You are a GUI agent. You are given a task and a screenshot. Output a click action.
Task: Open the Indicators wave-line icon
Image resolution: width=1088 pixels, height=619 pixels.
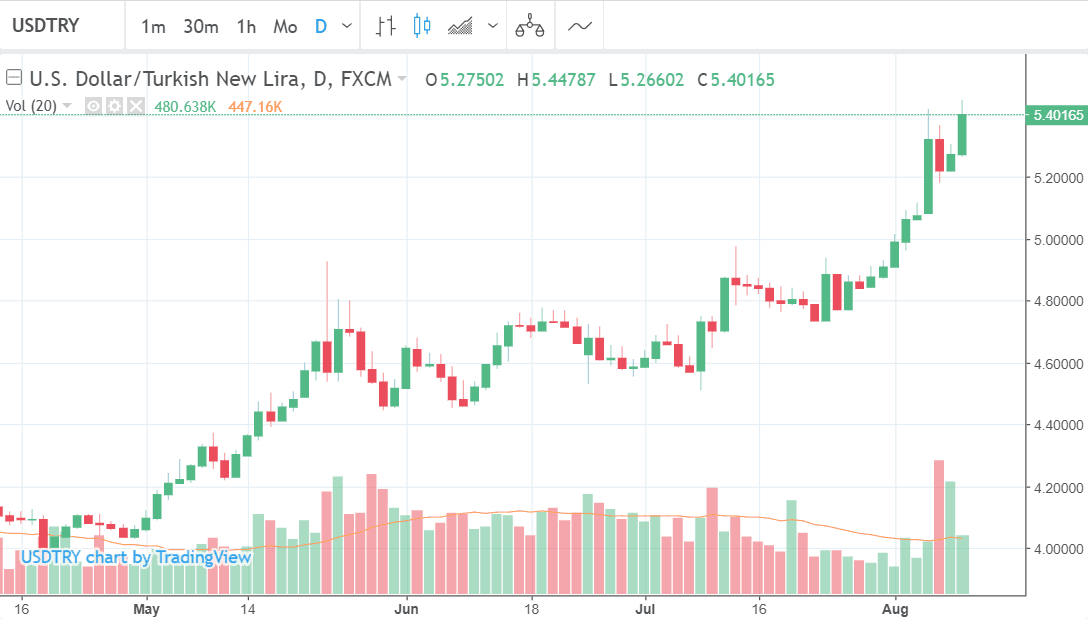coord(580,27)
